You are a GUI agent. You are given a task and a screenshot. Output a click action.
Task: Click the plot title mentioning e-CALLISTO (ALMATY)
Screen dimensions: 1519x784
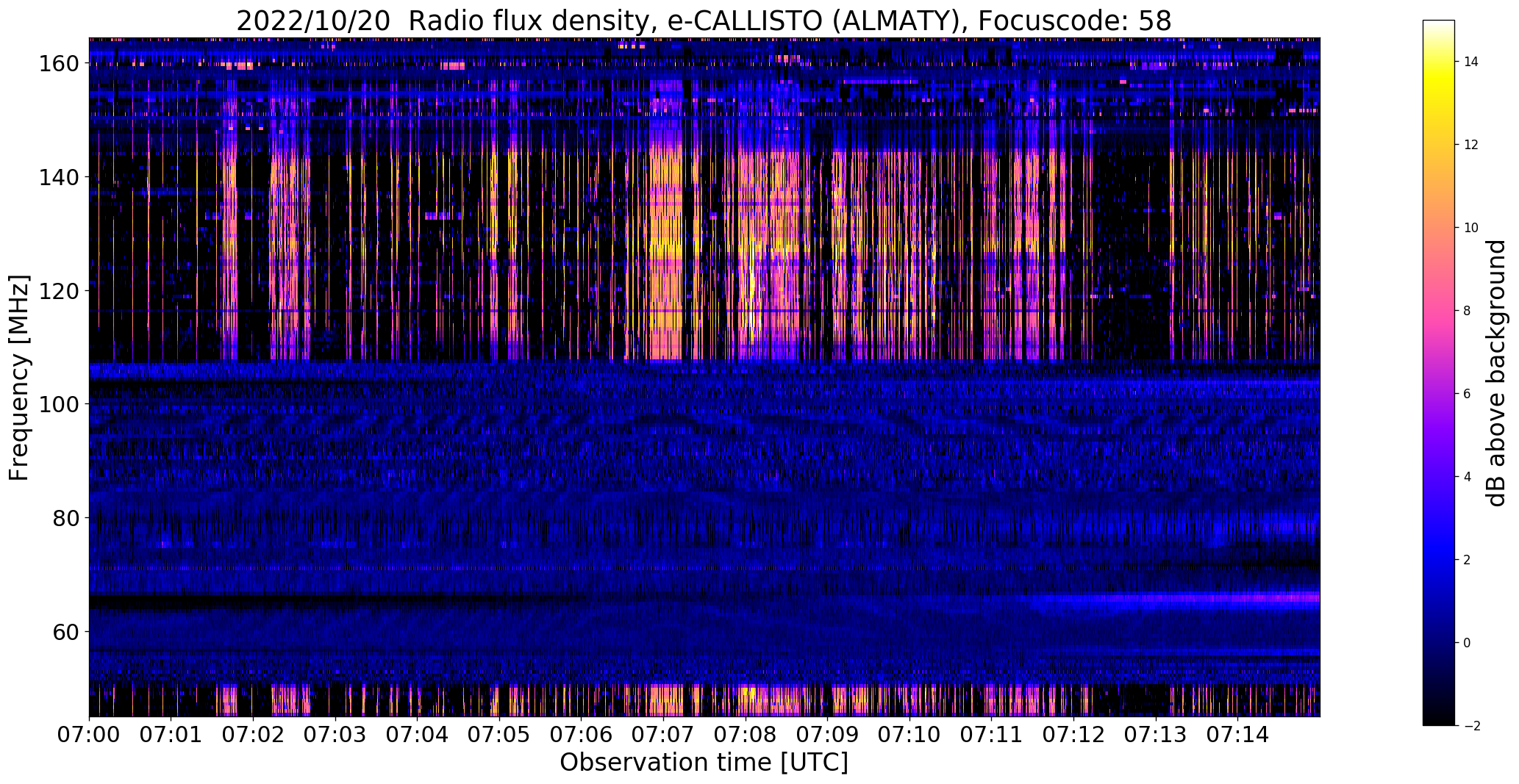pyautogui.click(x=704, y=21)
